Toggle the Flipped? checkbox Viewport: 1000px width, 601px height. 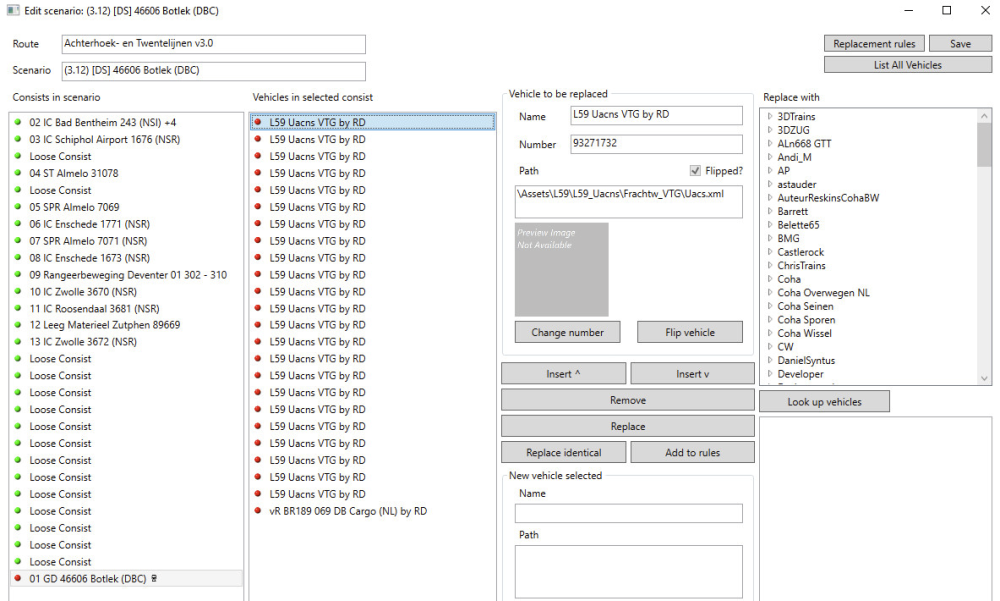pyautogui.click(x=695, y=171)
